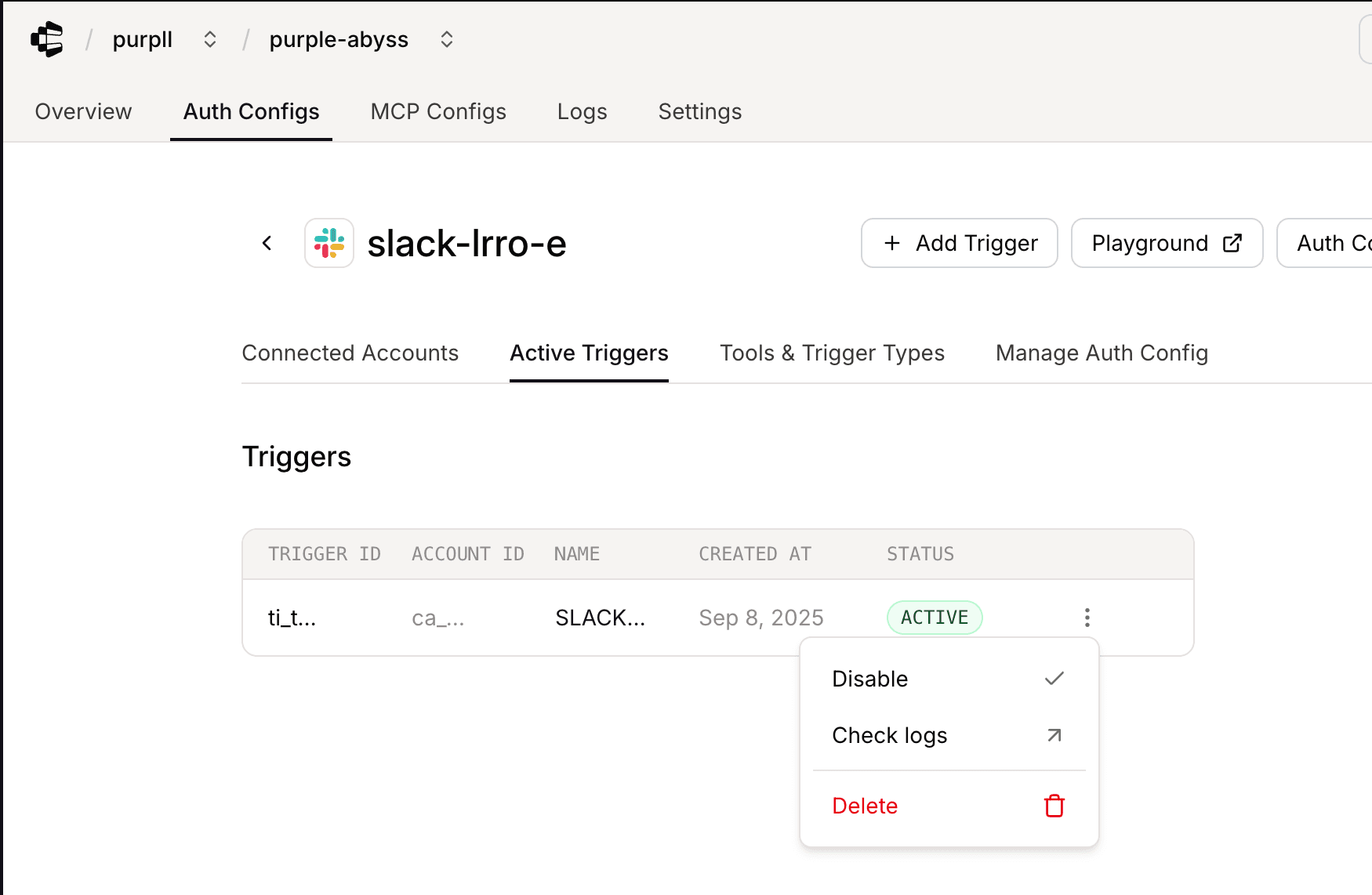1372x895 pixels.
Task: Click the diagonal arrow icon beside Check logs
Action: coord(1054,735)
